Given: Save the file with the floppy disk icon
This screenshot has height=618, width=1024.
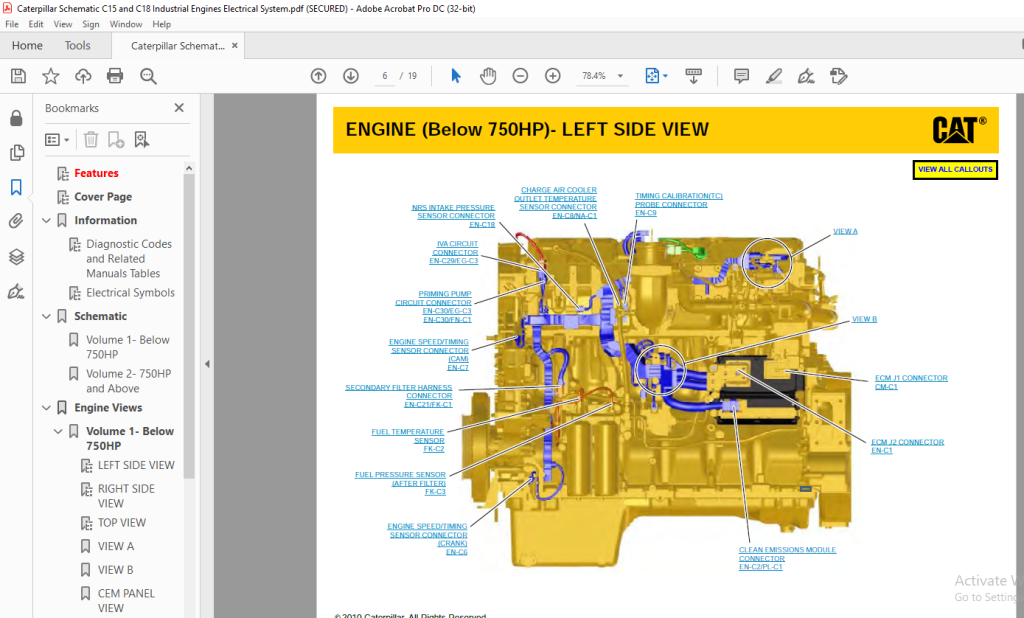Looking at the screenshot, I should (x=18, y=76).
